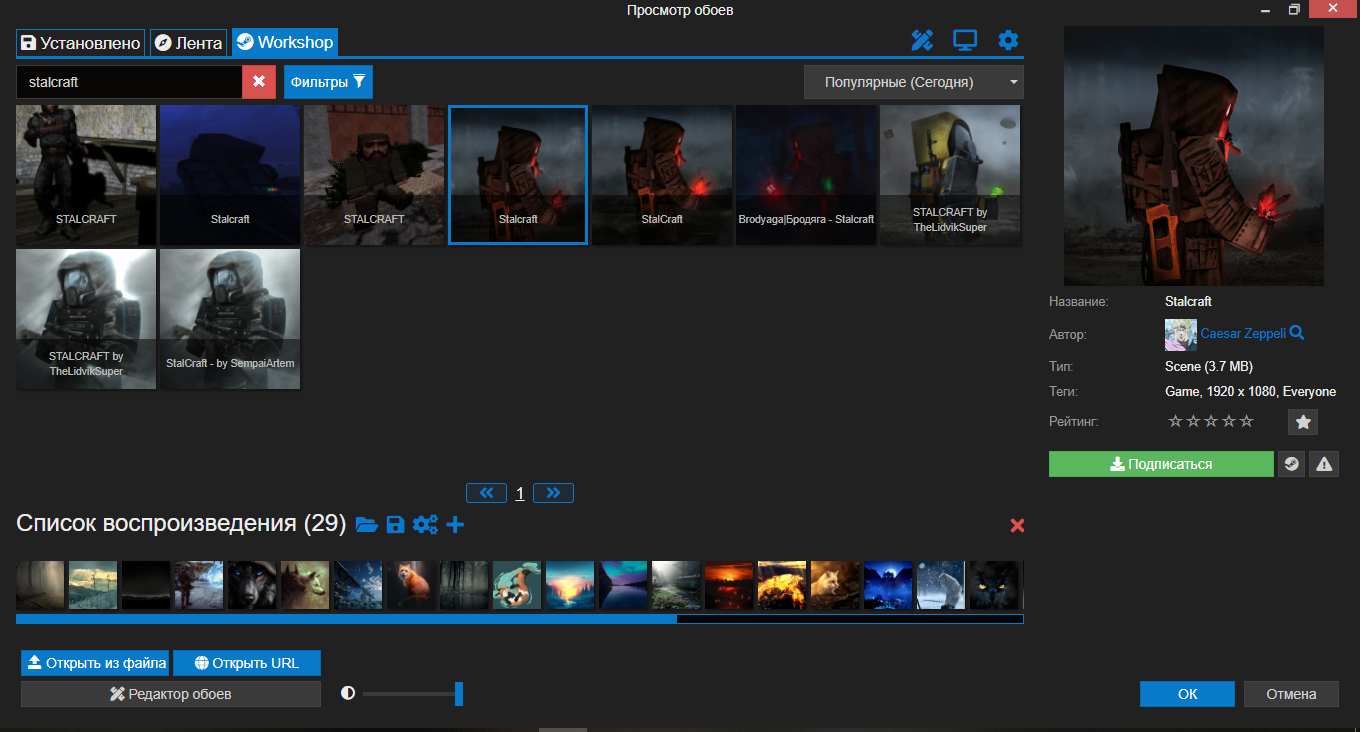Select the white wolf in snow playlist thumbnail
Screen dimensions: 1372x732
(x=941, y=585)
